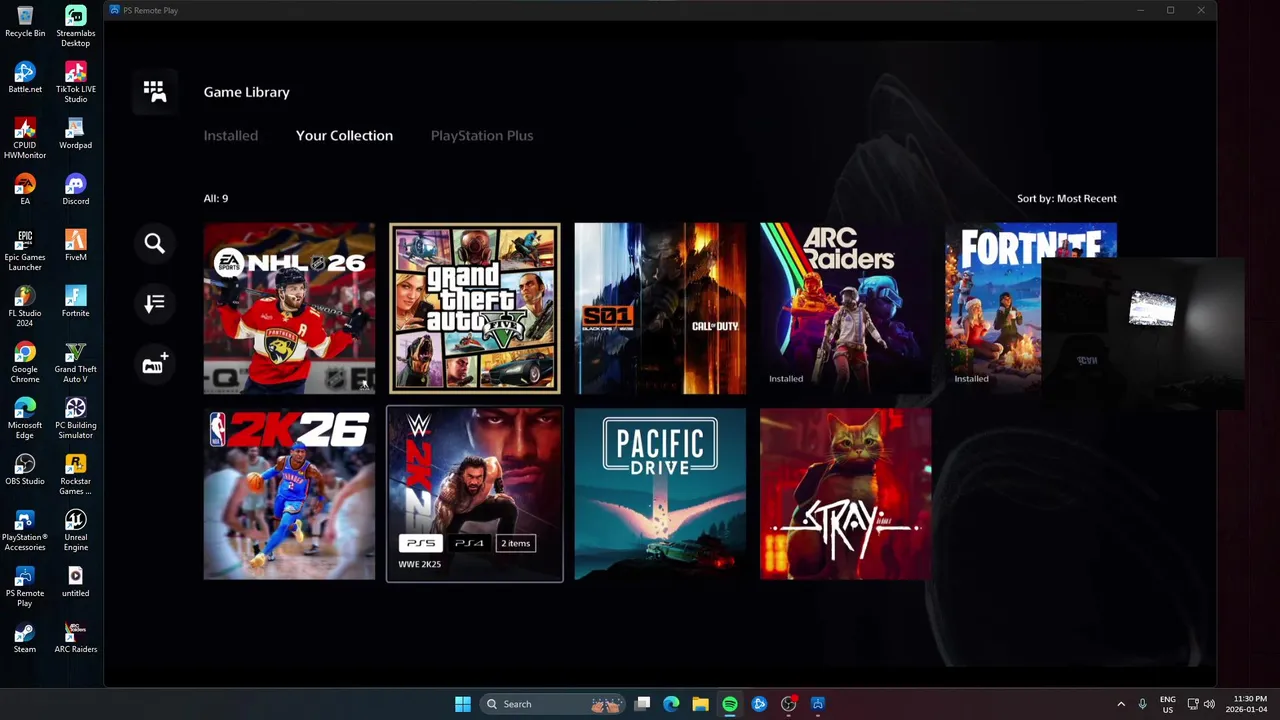
Task: Open Streamlabs Desktop shortcut
Action: pyautogui.click(x=75, y=26)
